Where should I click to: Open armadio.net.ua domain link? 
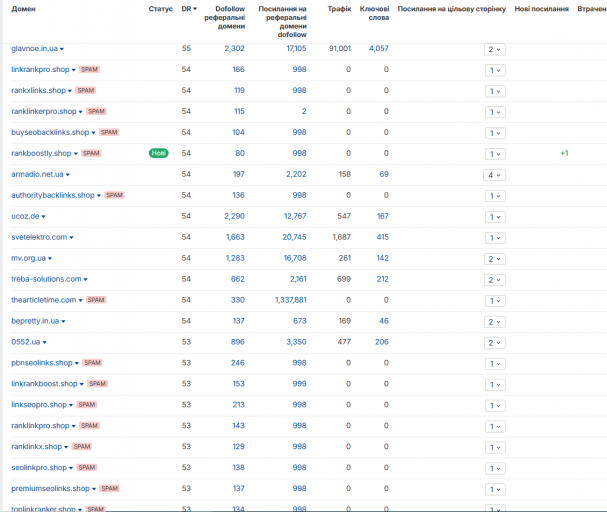click(x=37, y=174)
